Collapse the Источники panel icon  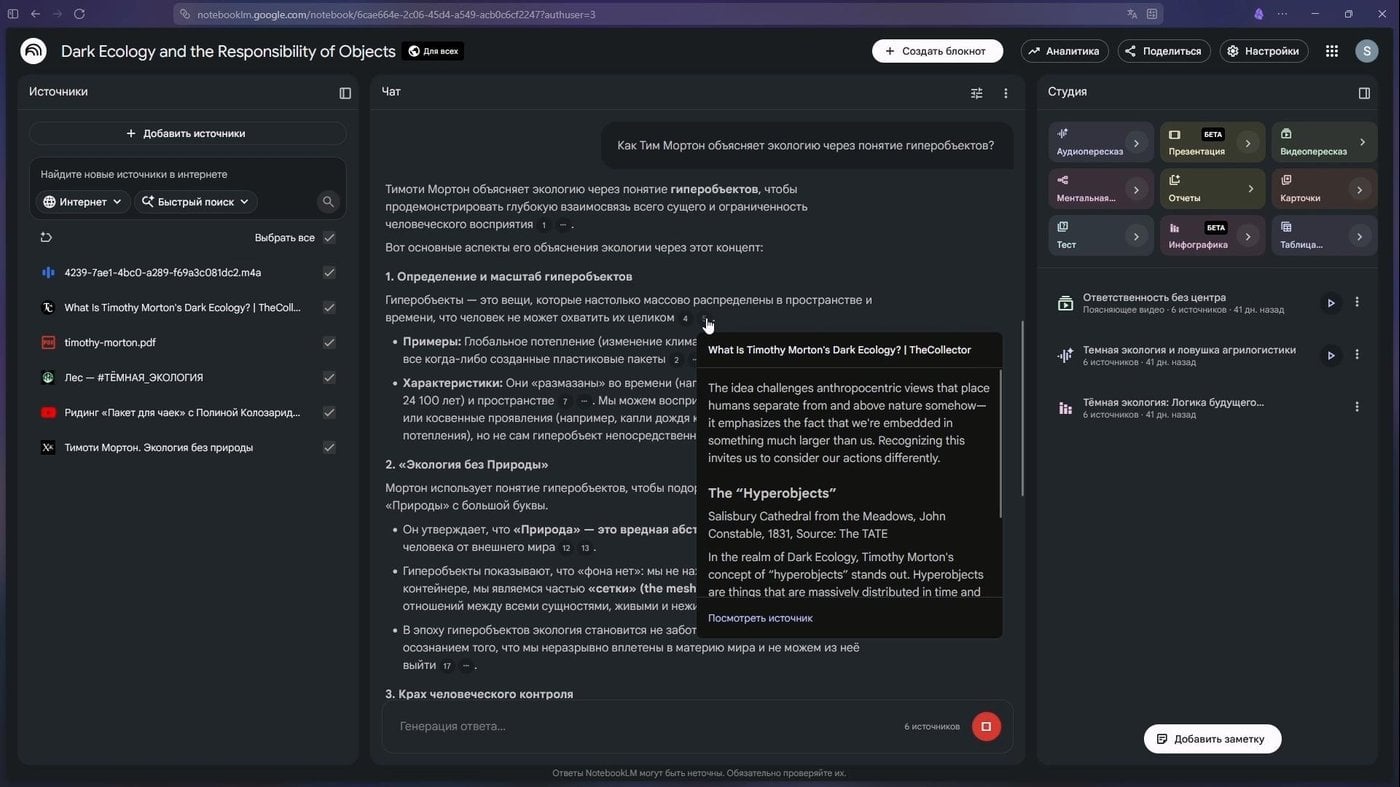[x=345, y=93]
